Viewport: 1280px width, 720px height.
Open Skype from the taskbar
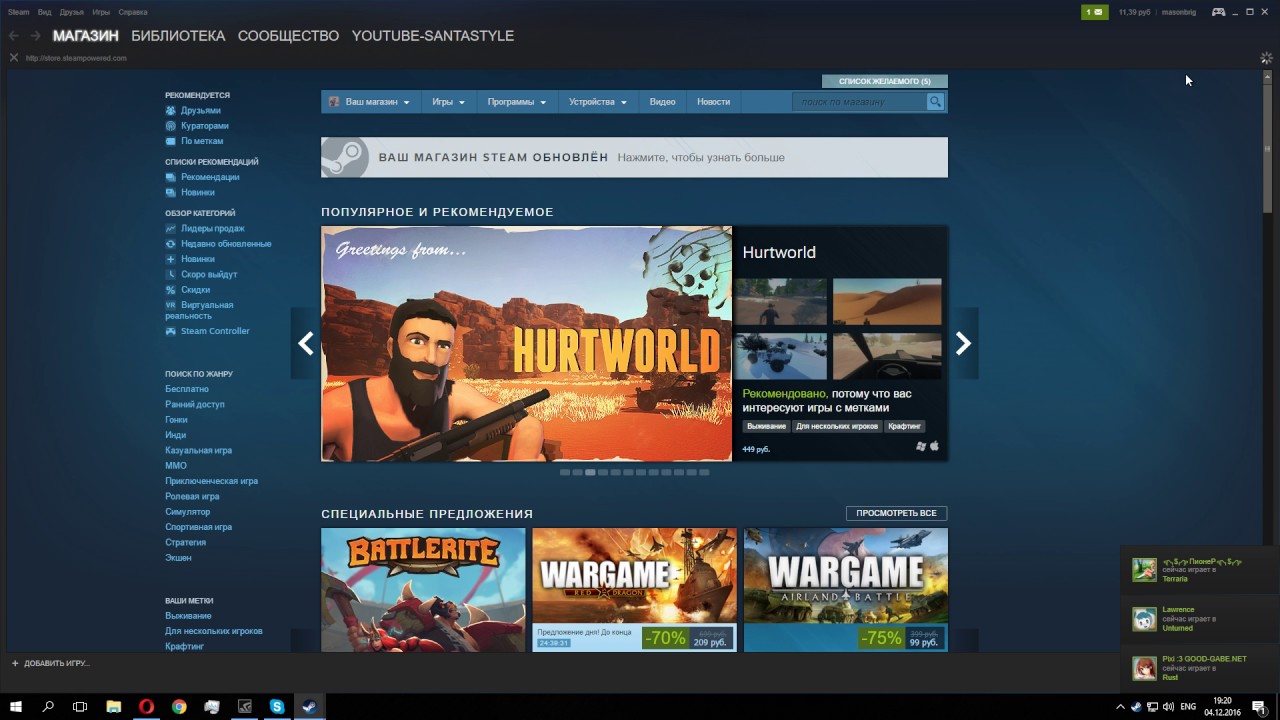pos(277,707)
